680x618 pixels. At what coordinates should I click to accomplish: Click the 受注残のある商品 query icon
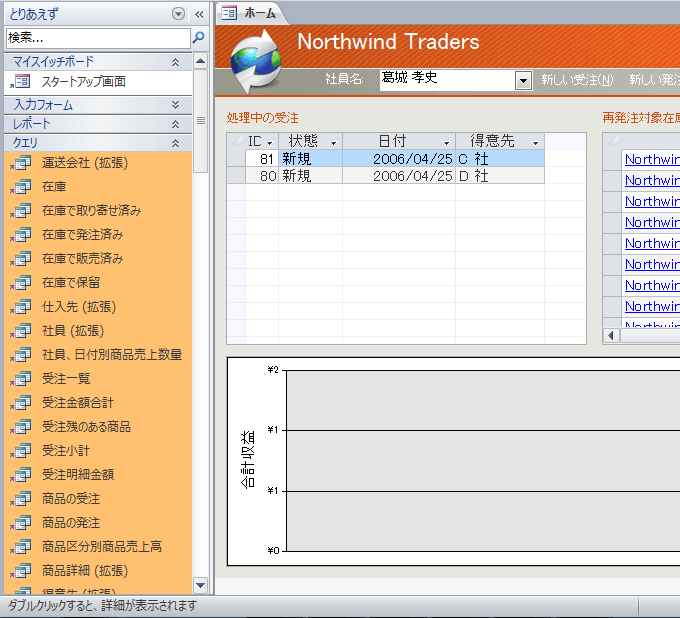[21, 427]
